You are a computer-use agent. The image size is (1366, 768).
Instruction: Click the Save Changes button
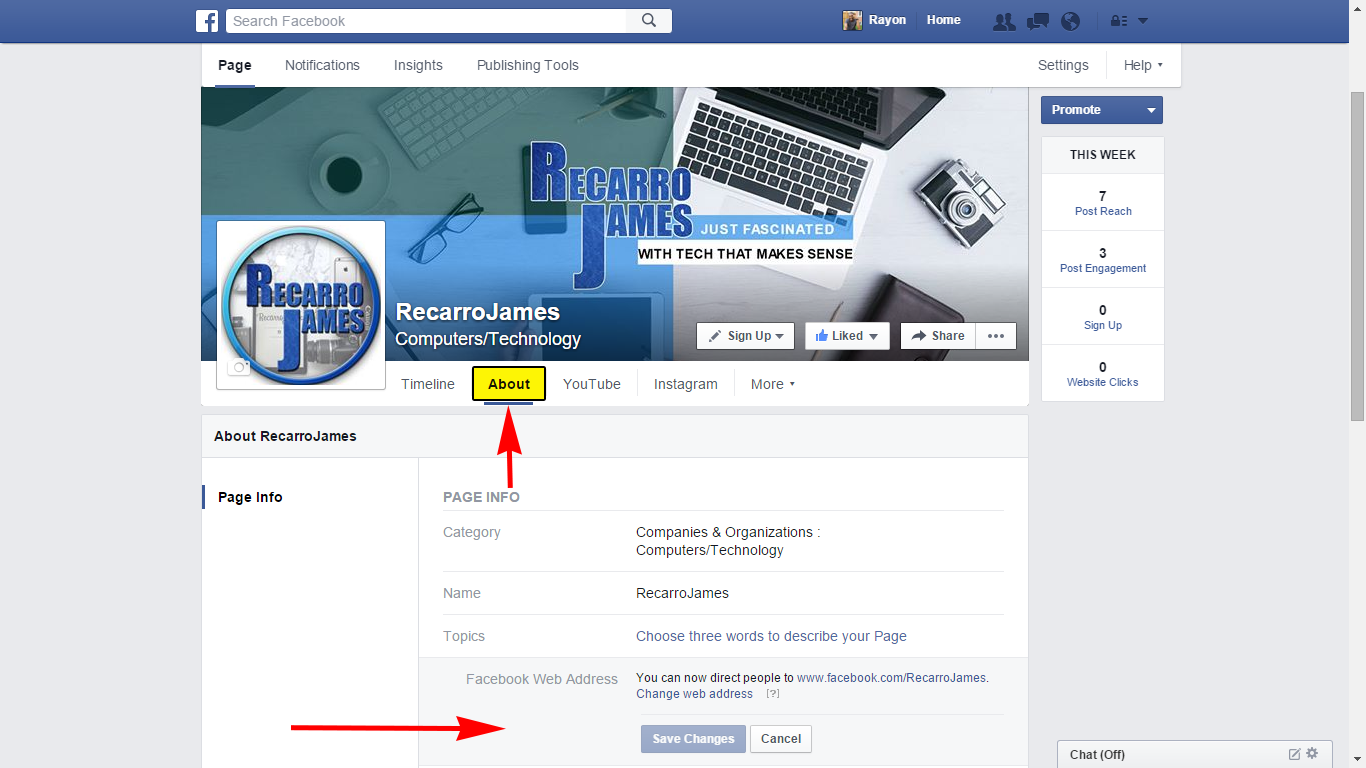click(693, 739)
